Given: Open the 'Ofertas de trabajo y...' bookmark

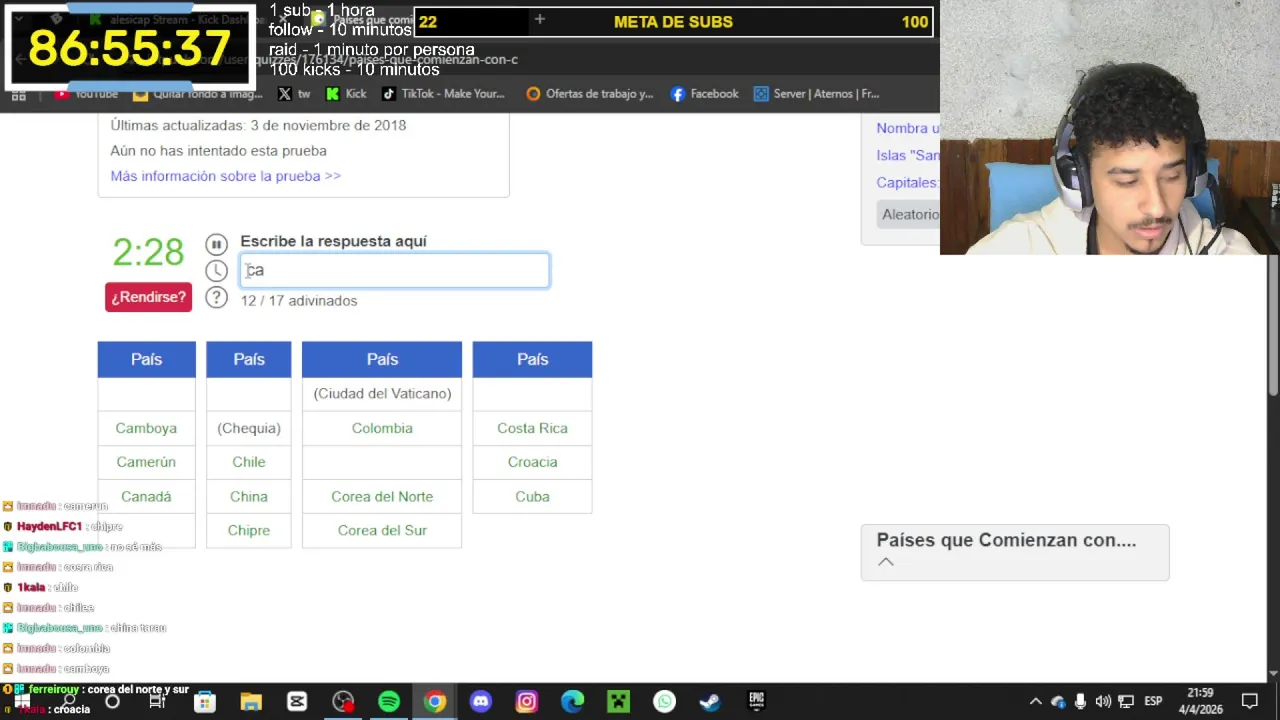Looking at the screenshot, I should coord(589,94).
